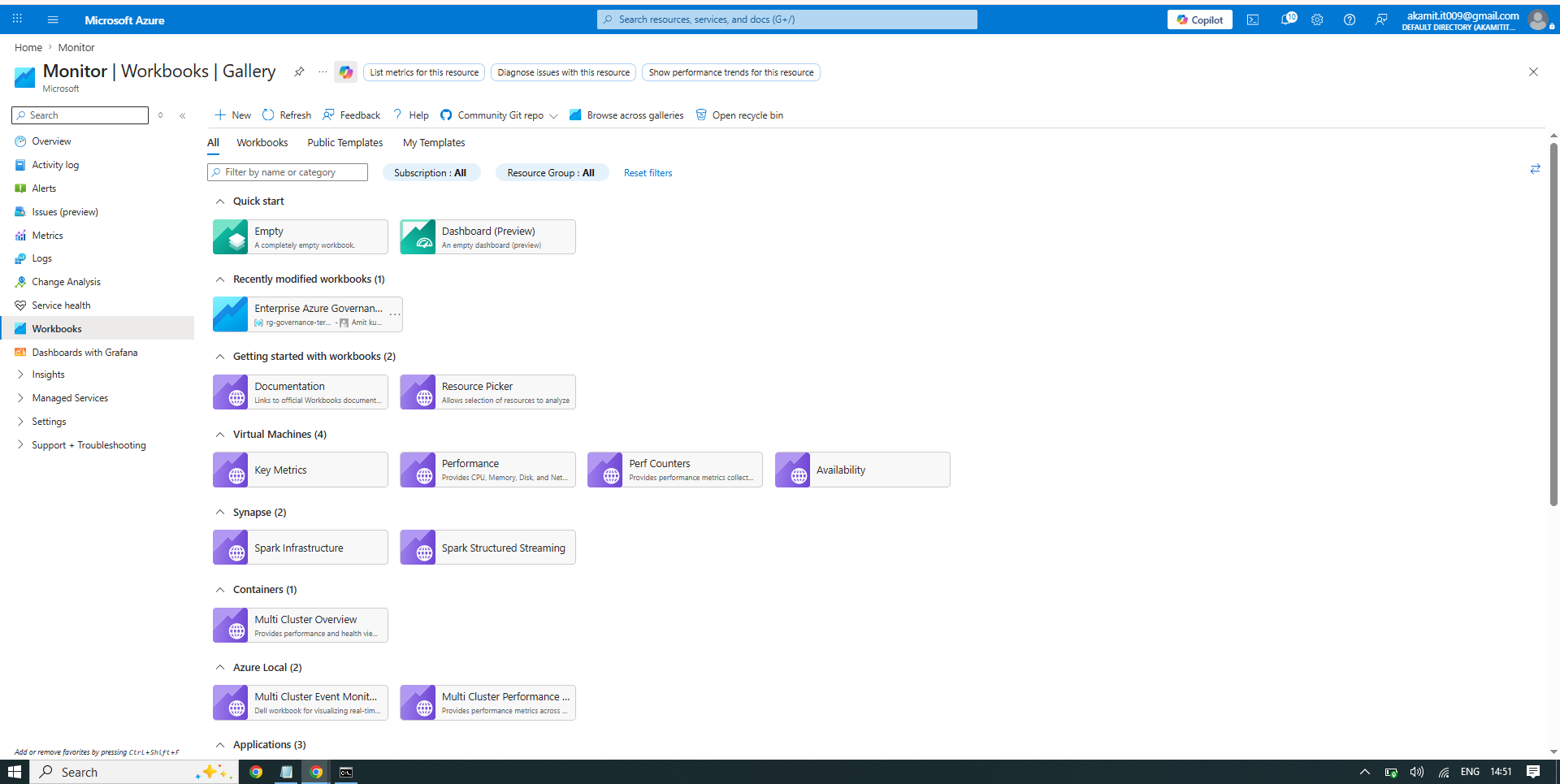This screenshot has height=784, width=1560.
Task: Click the Reset filters link
Action: [648, 173]
